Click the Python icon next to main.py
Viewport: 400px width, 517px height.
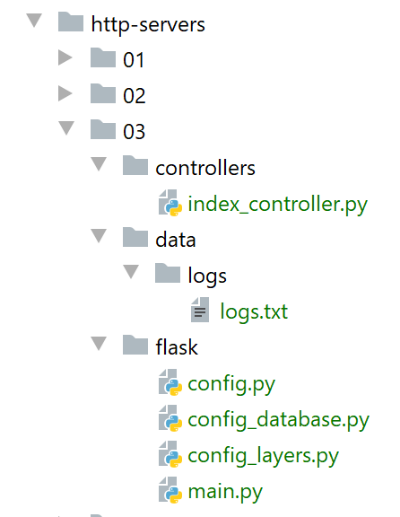click(x=170, y=490)
